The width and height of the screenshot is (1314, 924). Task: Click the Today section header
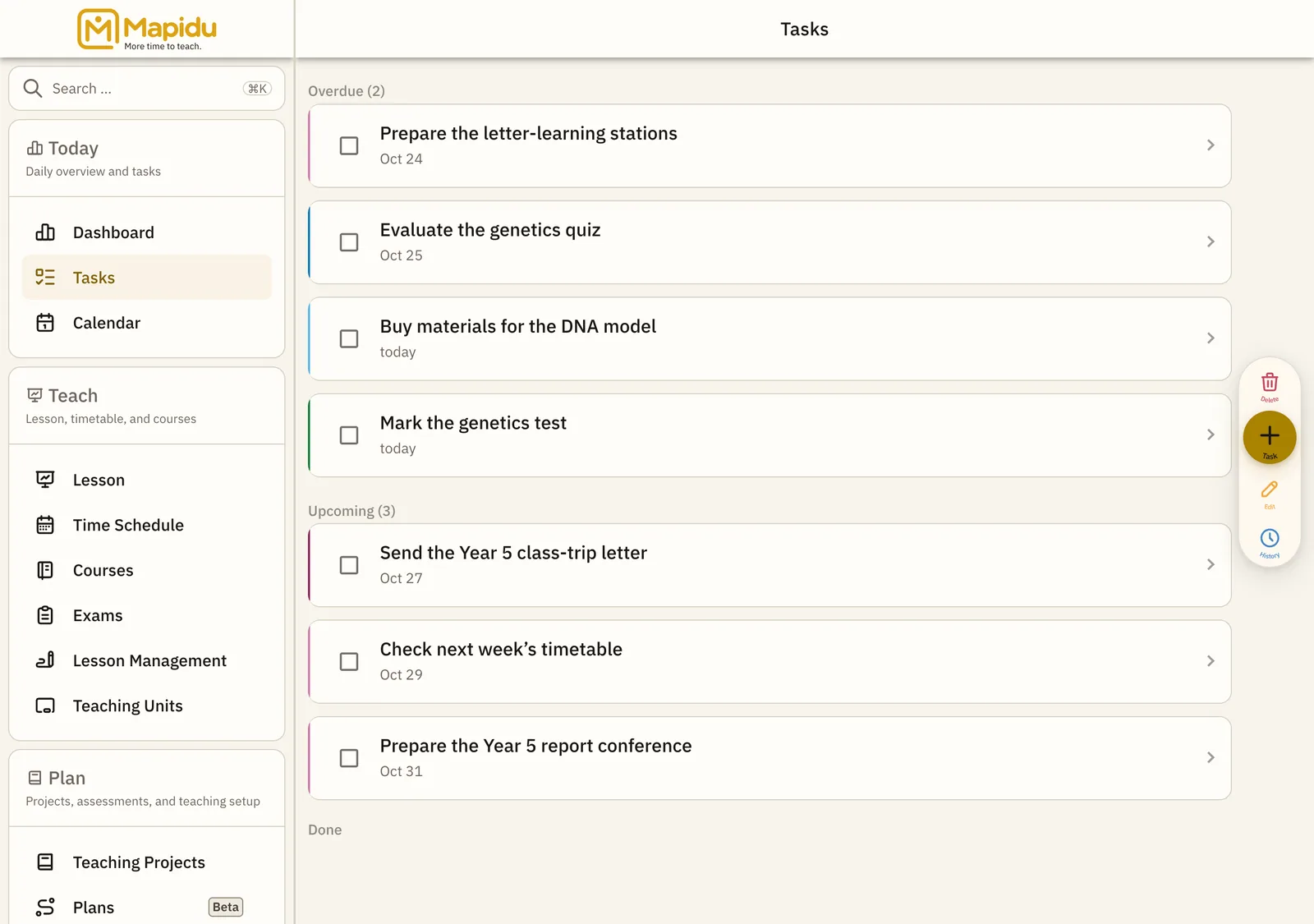[147, 159]
